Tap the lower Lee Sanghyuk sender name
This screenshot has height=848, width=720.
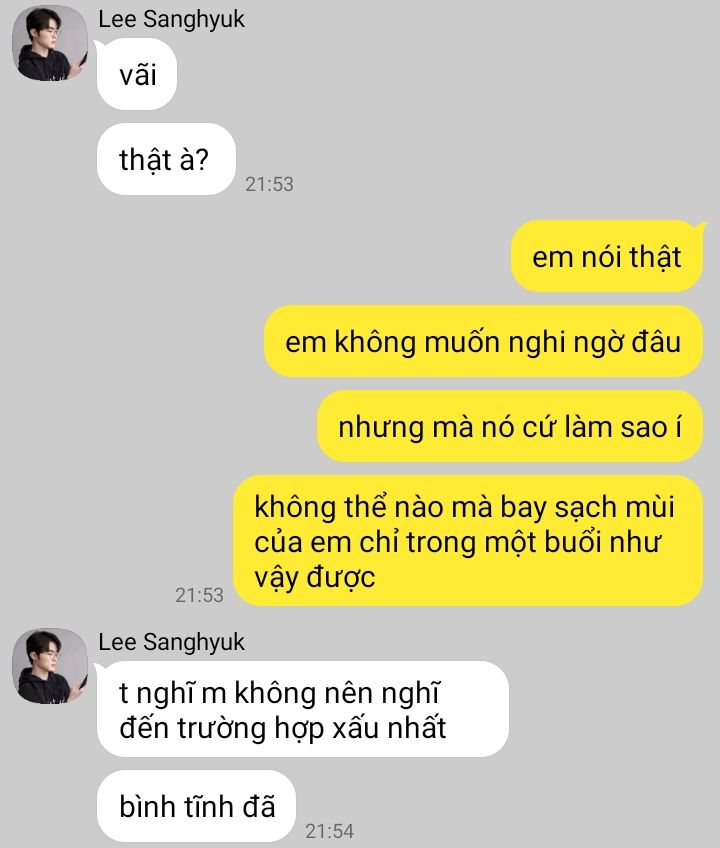[x=171, y=642]
